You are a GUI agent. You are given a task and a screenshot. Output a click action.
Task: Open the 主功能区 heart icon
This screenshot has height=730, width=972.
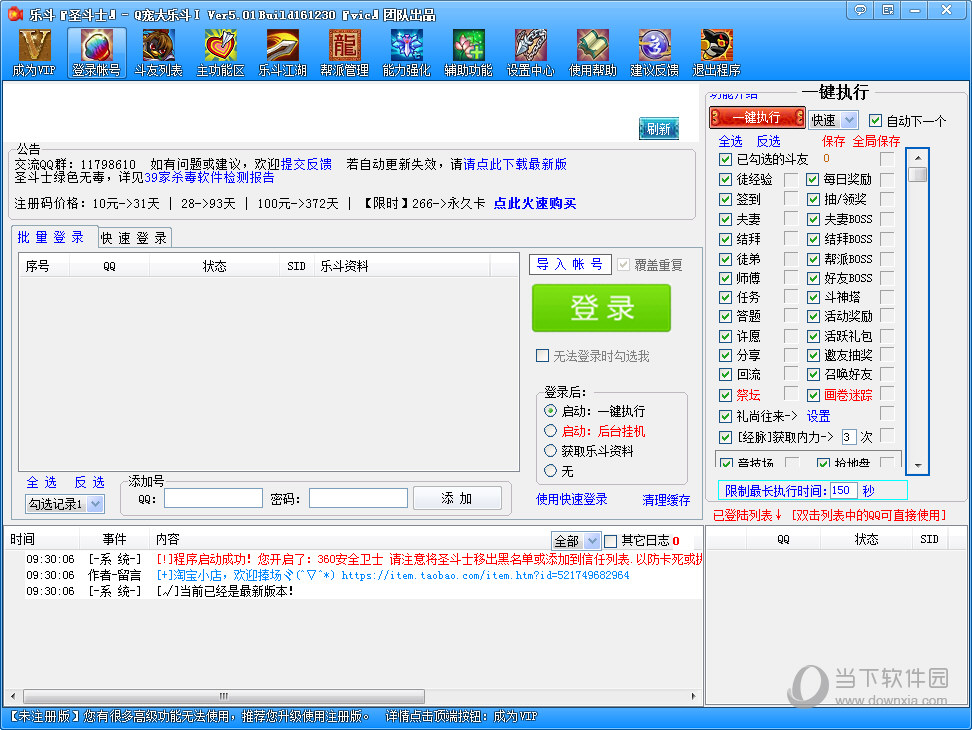point(221,53)
